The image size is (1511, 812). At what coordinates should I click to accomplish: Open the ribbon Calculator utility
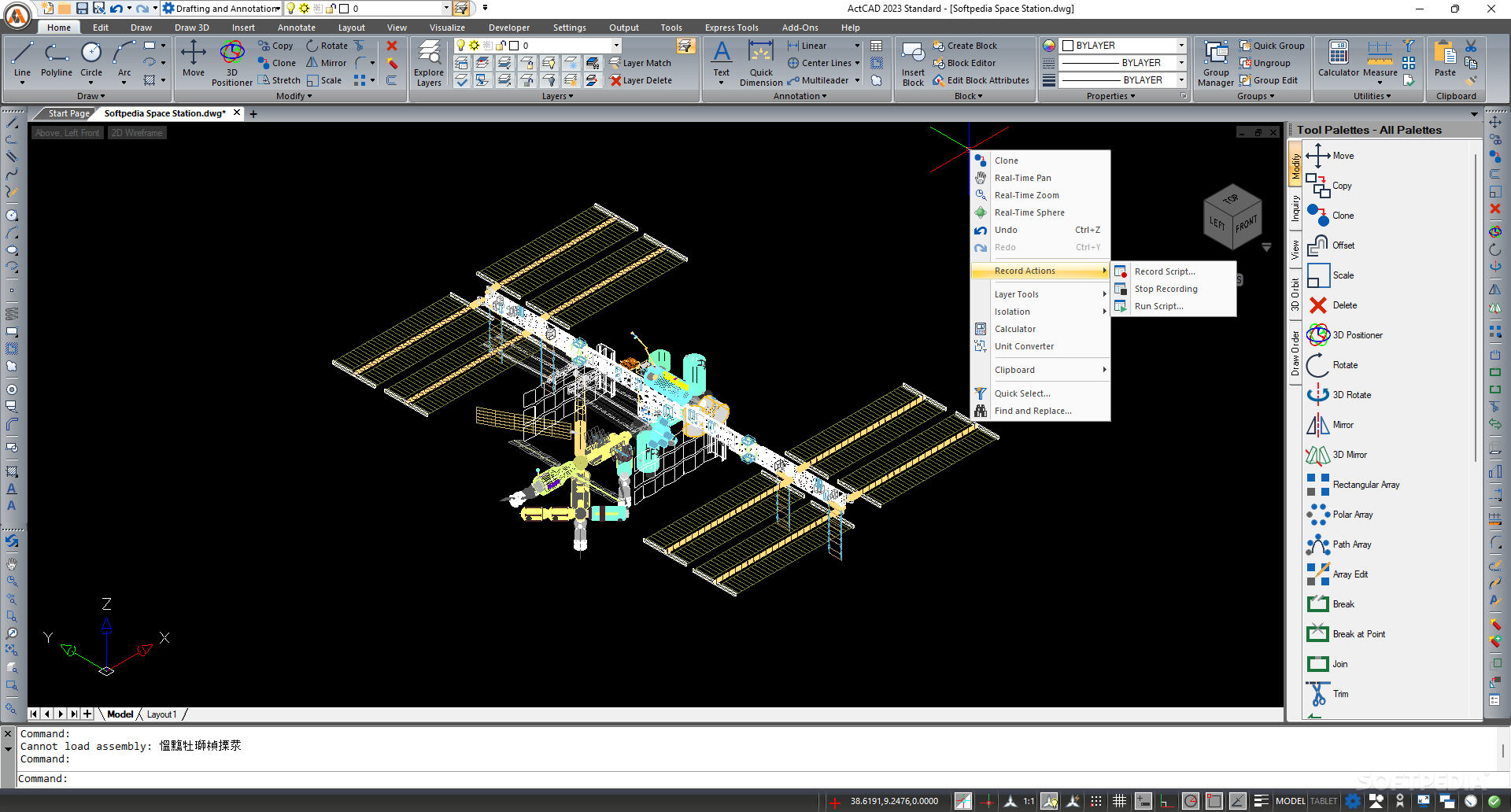(x=1339, y=60)
